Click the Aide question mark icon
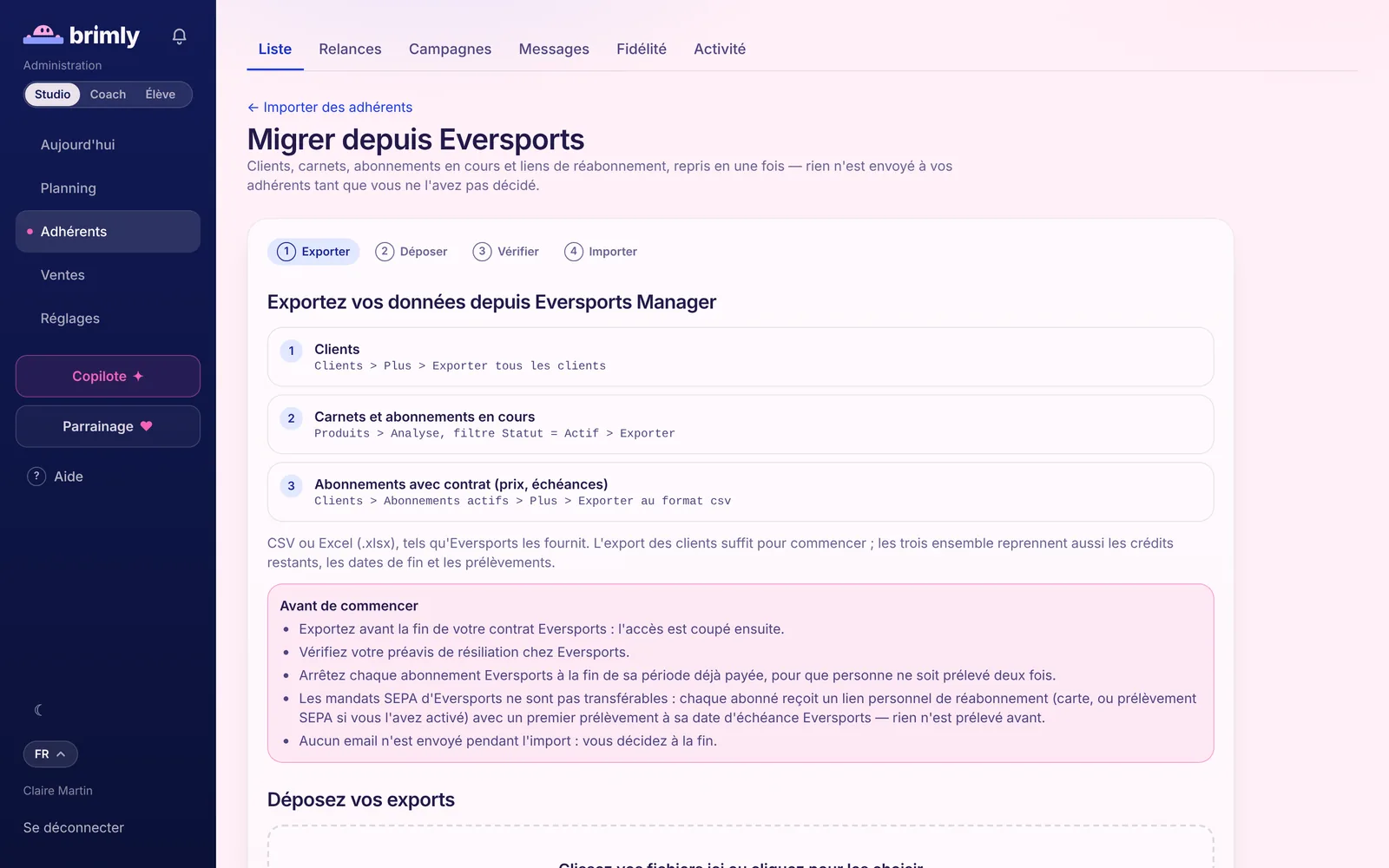This screenshot has height=868, width=1389. pyautogui.click(x=36, y=477)
